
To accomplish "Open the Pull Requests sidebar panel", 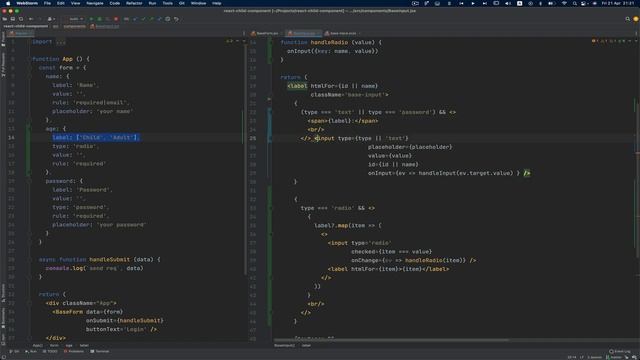I will point(3,65).
